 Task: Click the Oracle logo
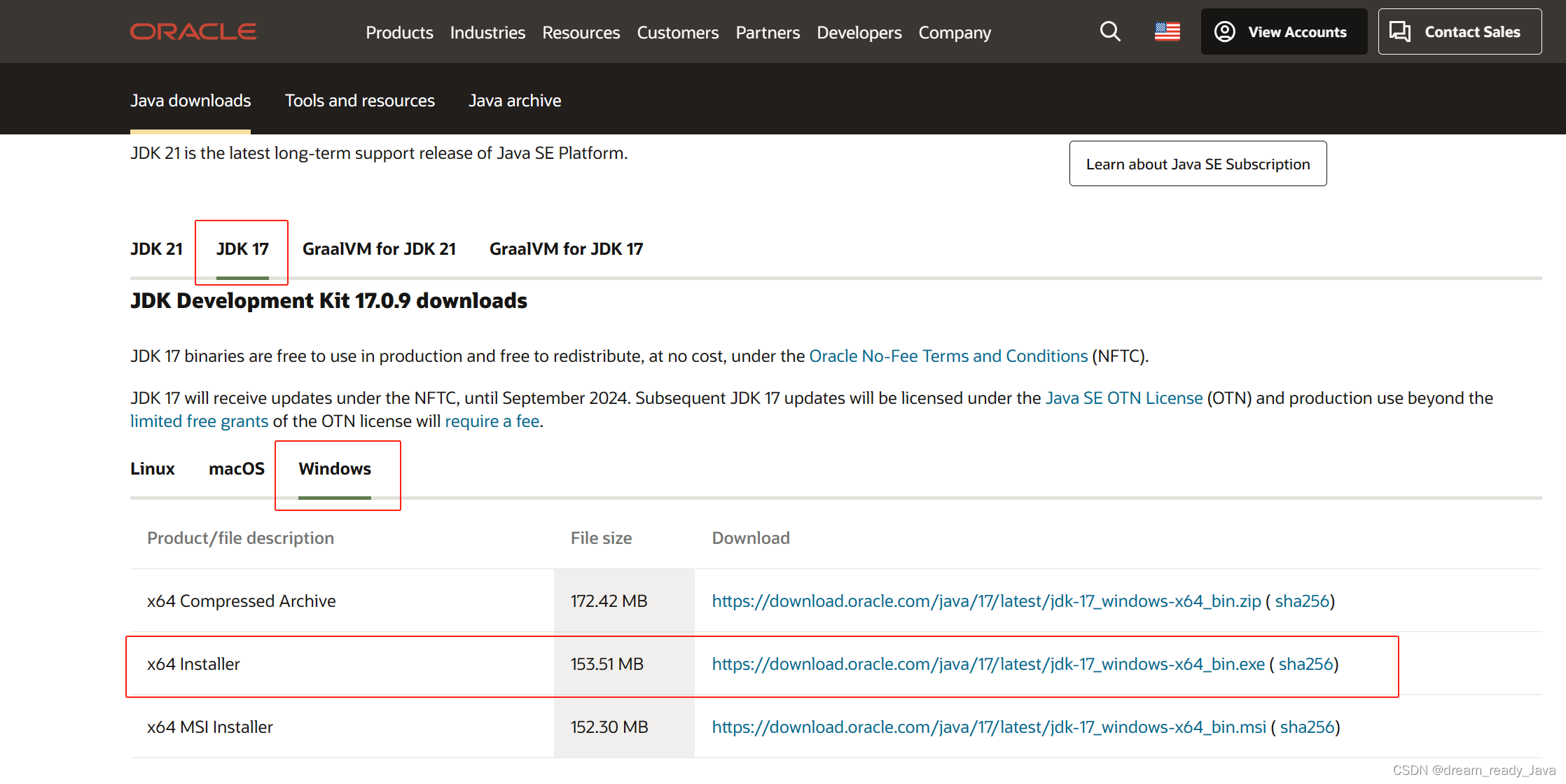point(193,31)
